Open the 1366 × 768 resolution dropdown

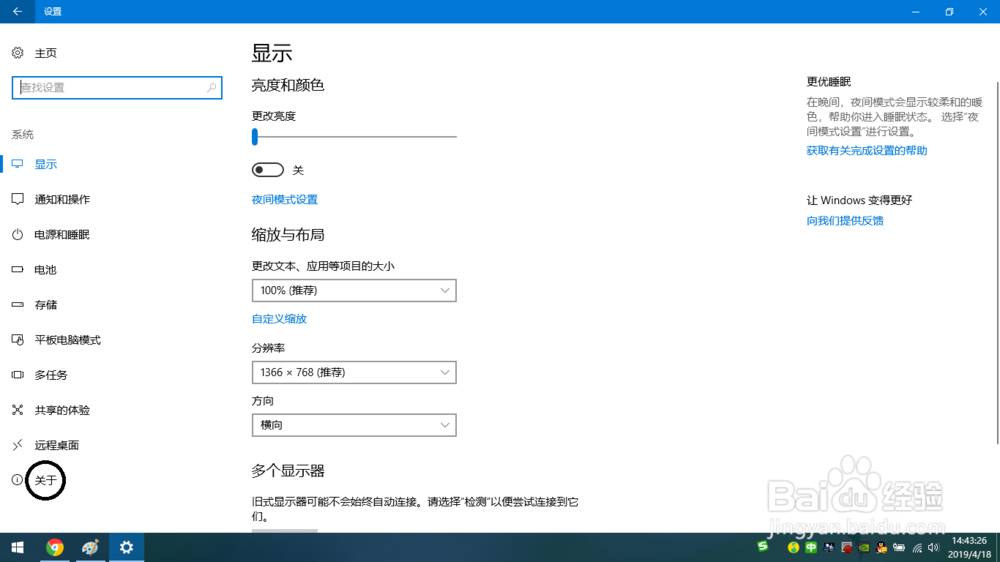coord(354,372)
